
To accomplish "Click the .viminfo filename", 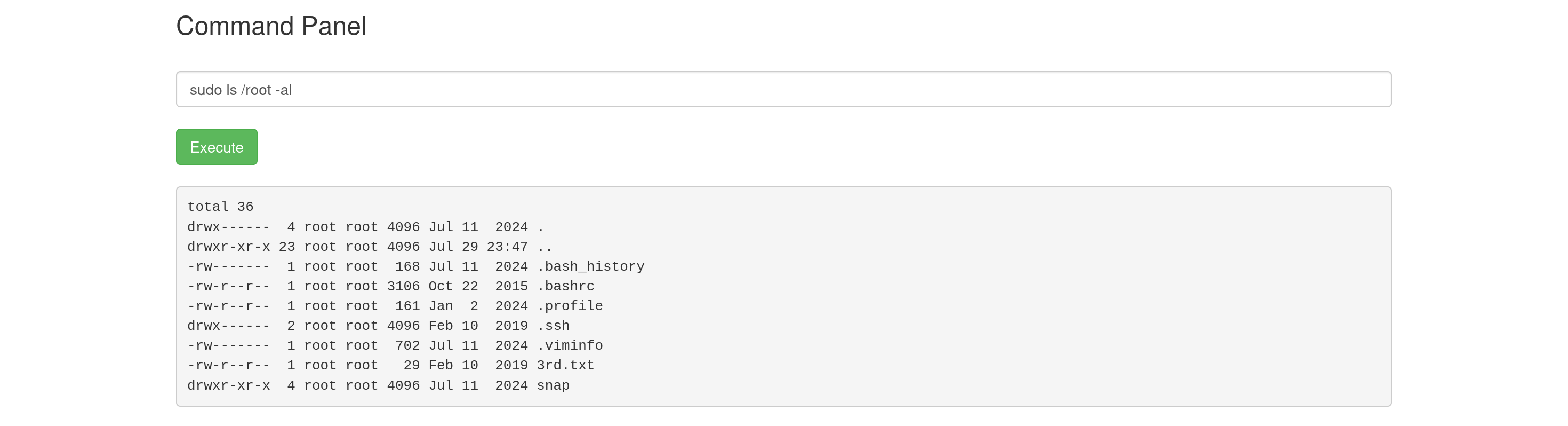I will coord(570,345).
